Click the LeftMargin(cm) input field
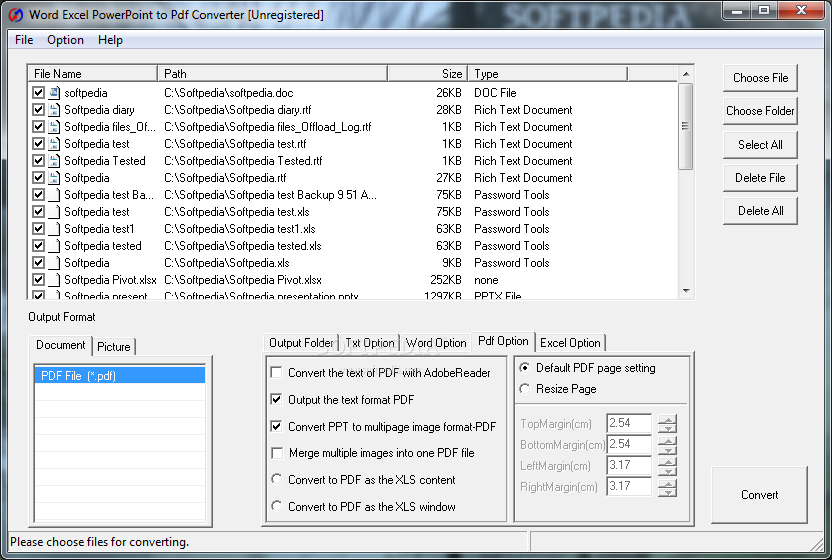 629,466
